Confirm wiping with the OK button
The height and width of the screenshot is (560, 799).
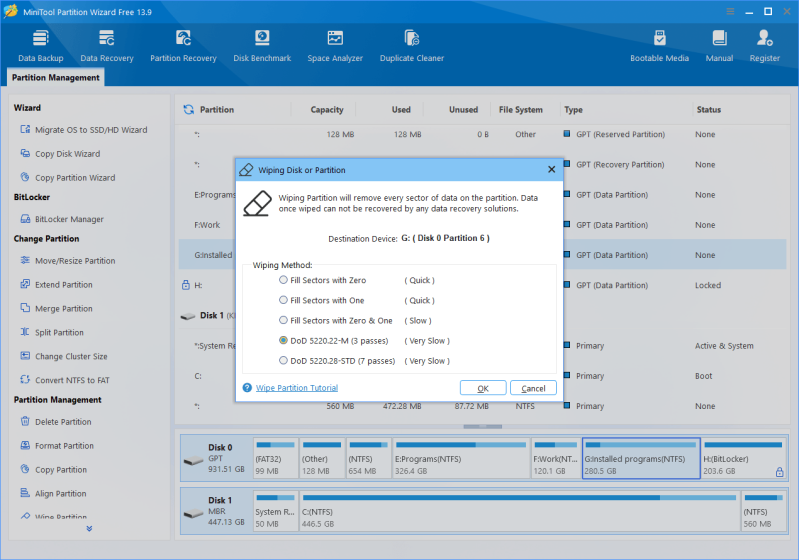point(483,388)
